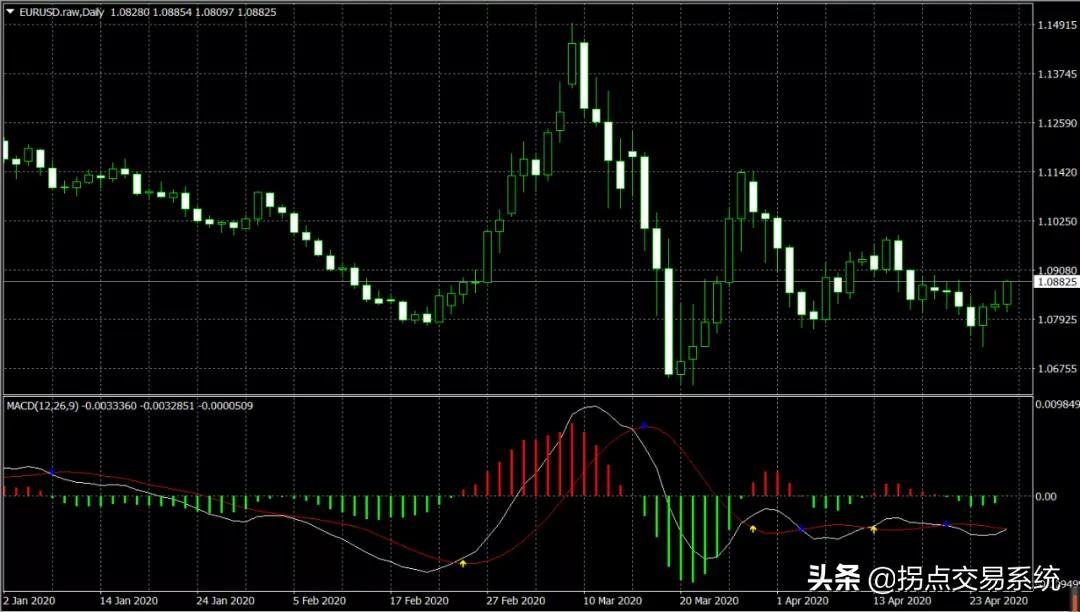
Task: Expand the dropdown triangle before EURUSD.raw
Action: coord(10,12)
